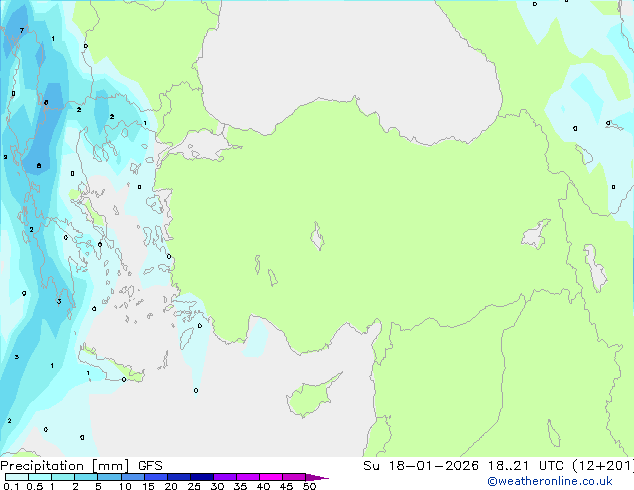Click the '40' legend scale label
The image size is (634, 490).
[263, 486]
